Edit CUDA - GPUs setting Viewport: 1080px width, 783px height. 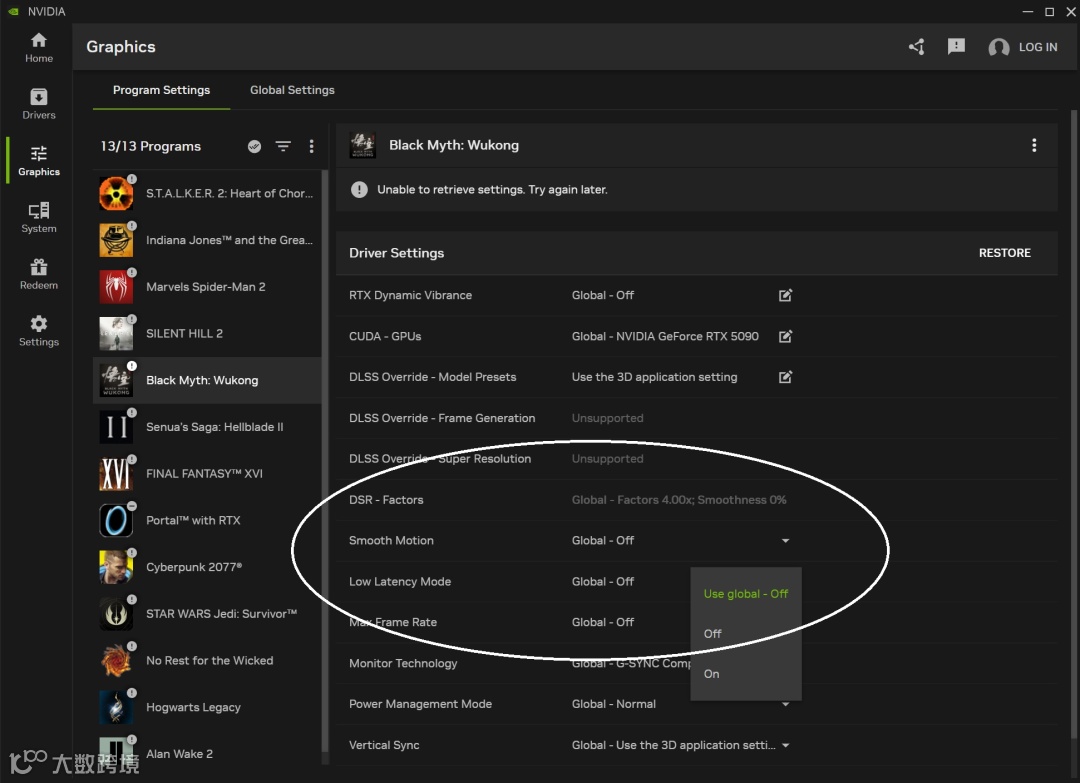785,336
